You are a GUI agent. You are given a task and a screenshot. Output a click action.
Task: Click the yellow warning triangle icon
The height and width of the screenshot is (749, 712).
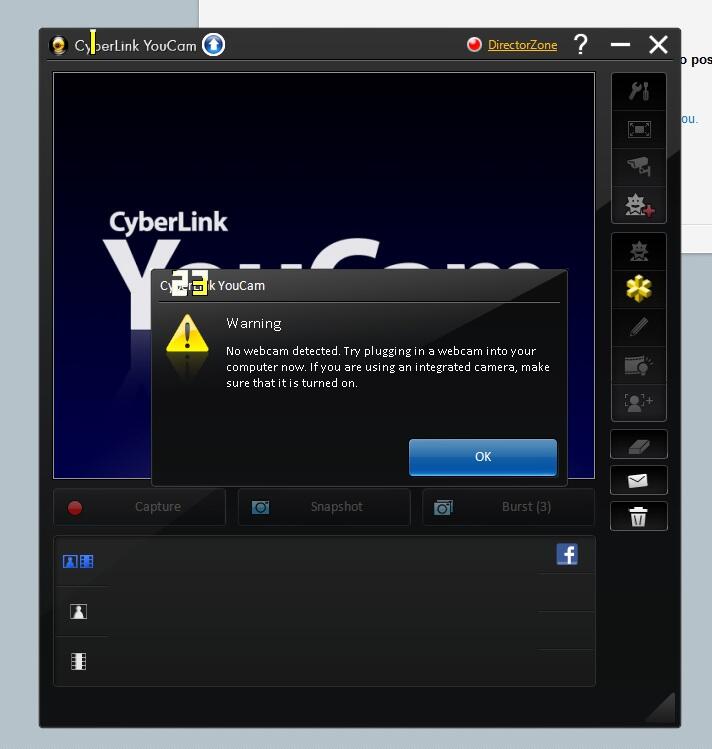point(187,334)
